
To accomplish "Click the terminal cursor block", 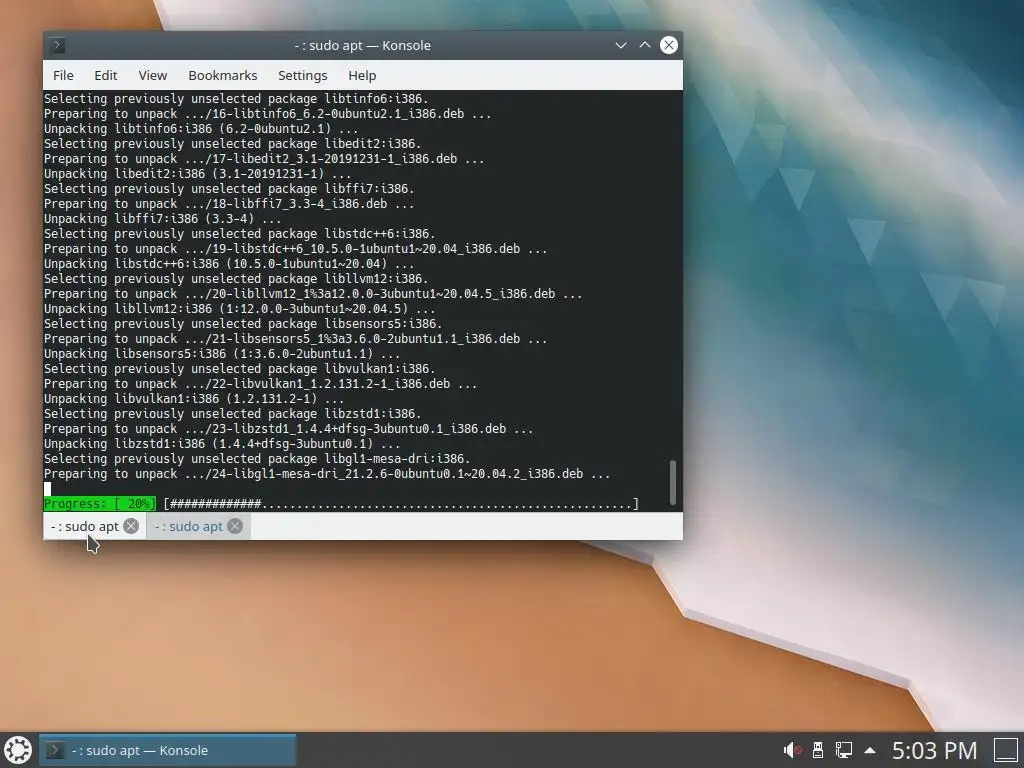I will pos(47,488).
